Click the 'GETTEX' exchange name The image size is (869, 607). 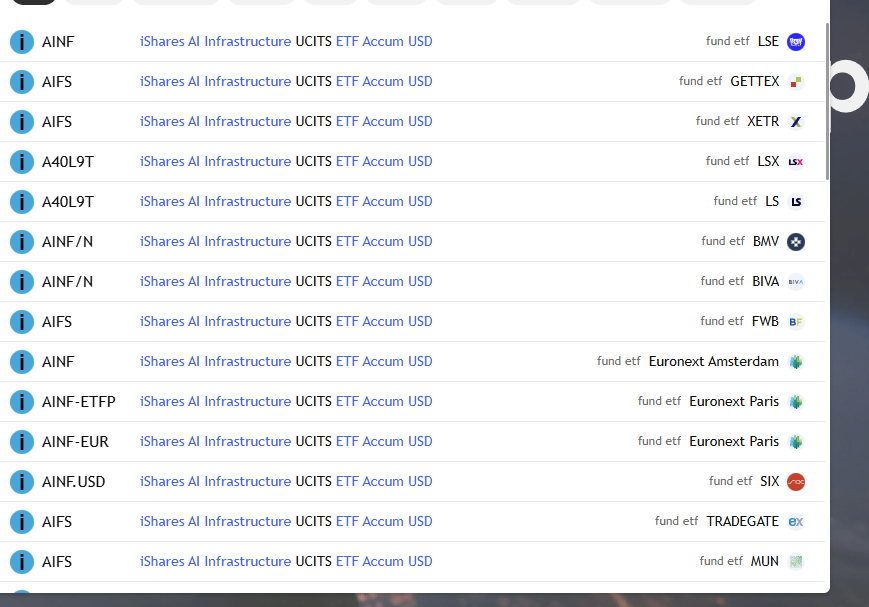click(755, 81)
